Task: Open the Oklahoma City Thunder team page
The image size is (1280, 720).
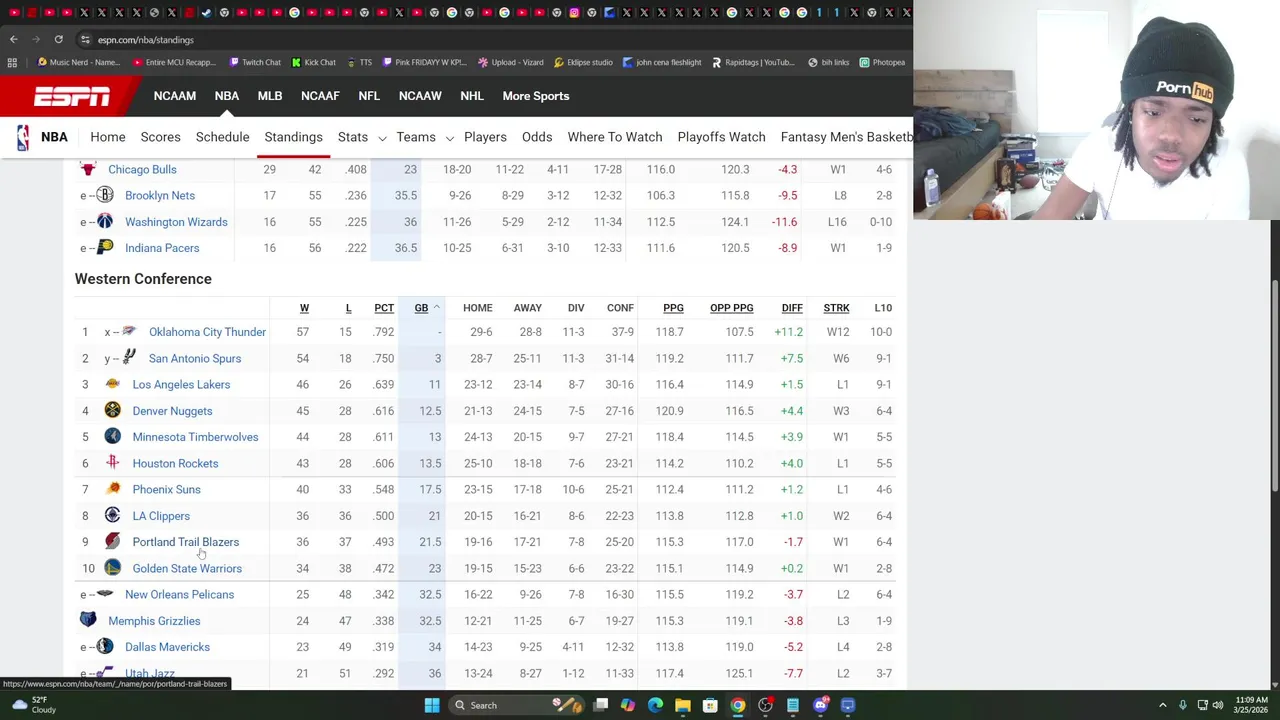Action: click(207, 332)
